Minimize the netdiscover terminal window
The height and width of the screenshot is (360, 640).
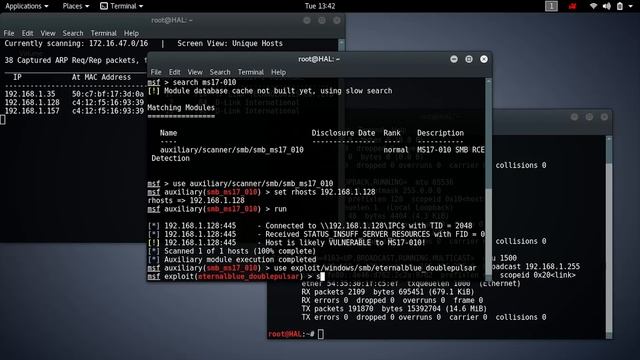coord(307,20)
